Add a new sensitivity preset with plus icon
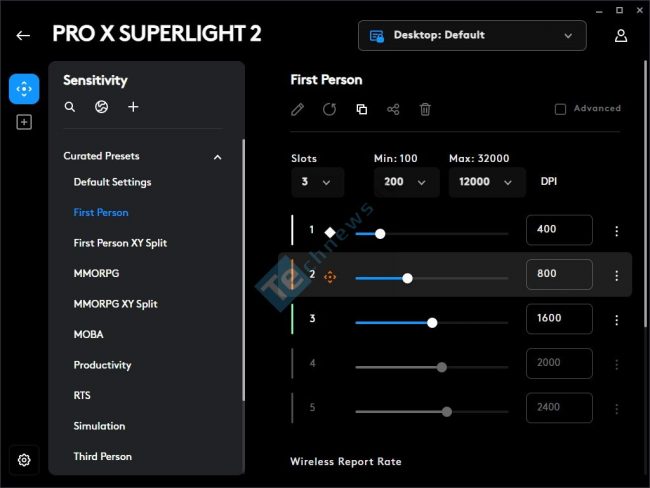650x488 pixels. [x=133, y=107]
